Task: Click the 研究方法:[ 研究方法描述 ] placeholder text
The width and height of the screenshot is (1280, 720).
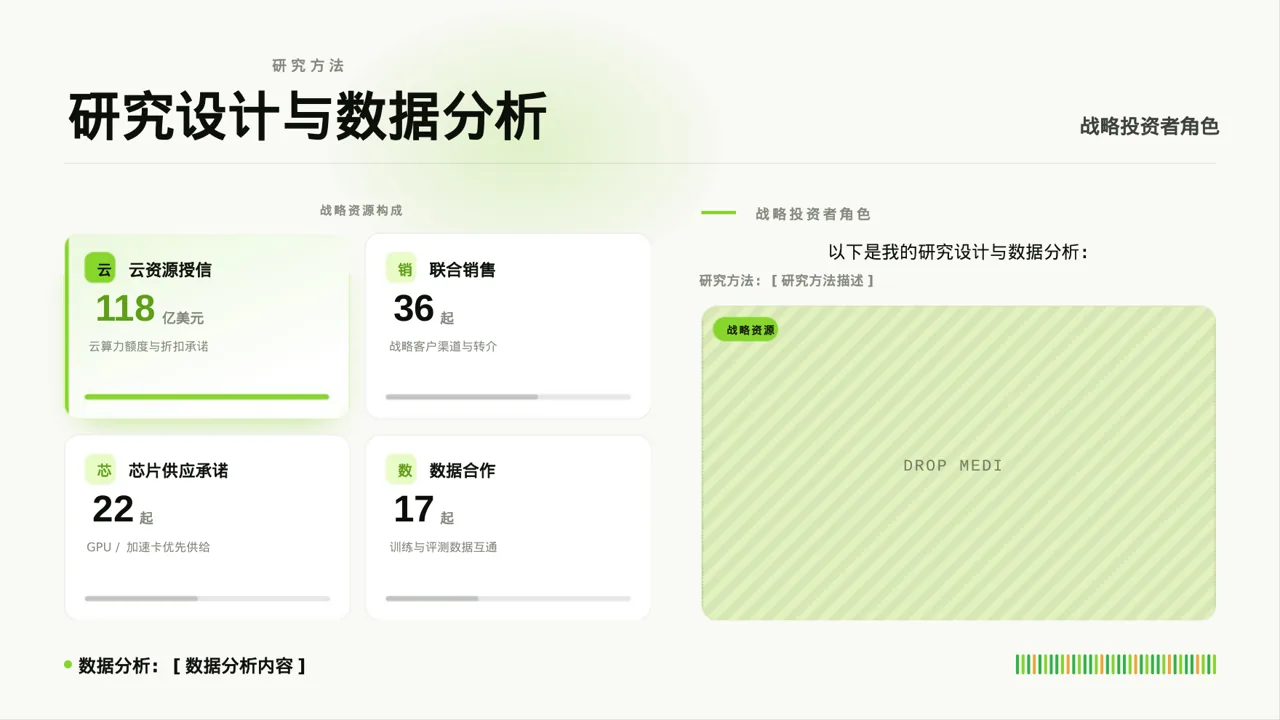Action: [x=787, y=281]
